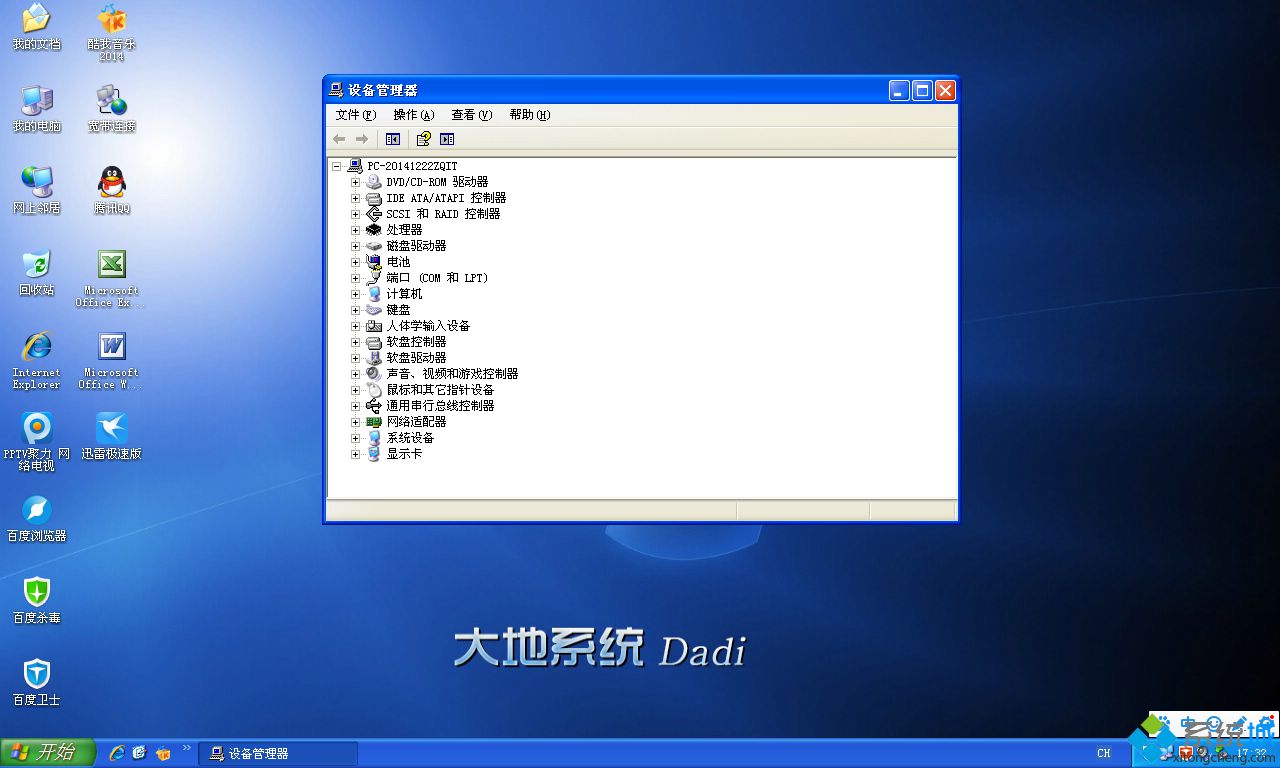This screenshot has height=768, width=1280.
Task: Expand the 键盘 node
Action: click(355, 310)
